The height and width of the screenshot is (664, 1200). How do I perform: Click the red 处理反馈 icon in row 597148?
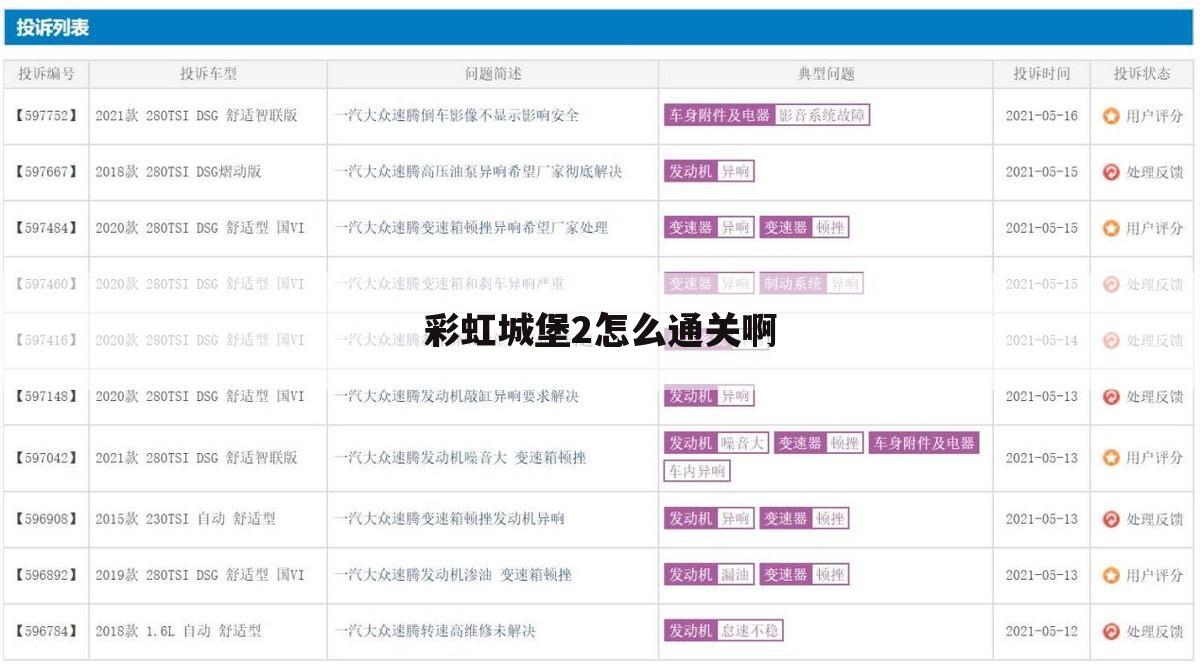1111,397
